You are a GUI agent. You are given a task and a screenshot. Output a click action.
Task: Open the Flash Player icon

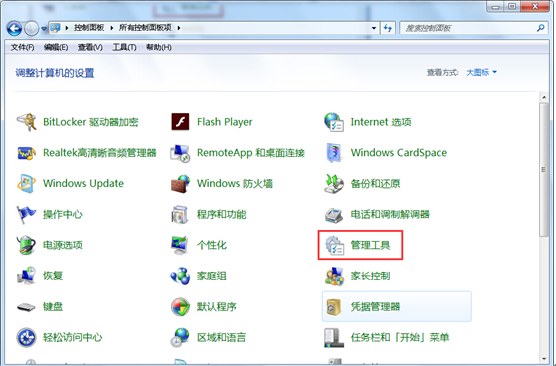180,122
